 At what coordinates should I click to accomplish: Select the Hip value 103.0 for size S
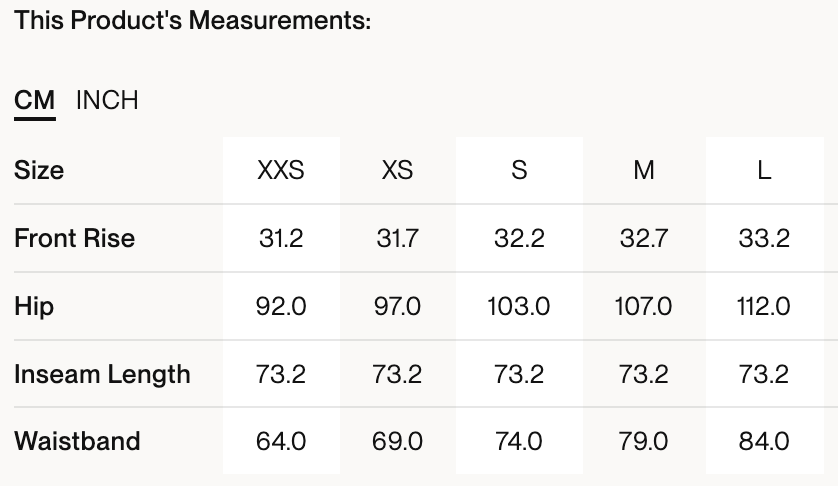click(519, 306)
